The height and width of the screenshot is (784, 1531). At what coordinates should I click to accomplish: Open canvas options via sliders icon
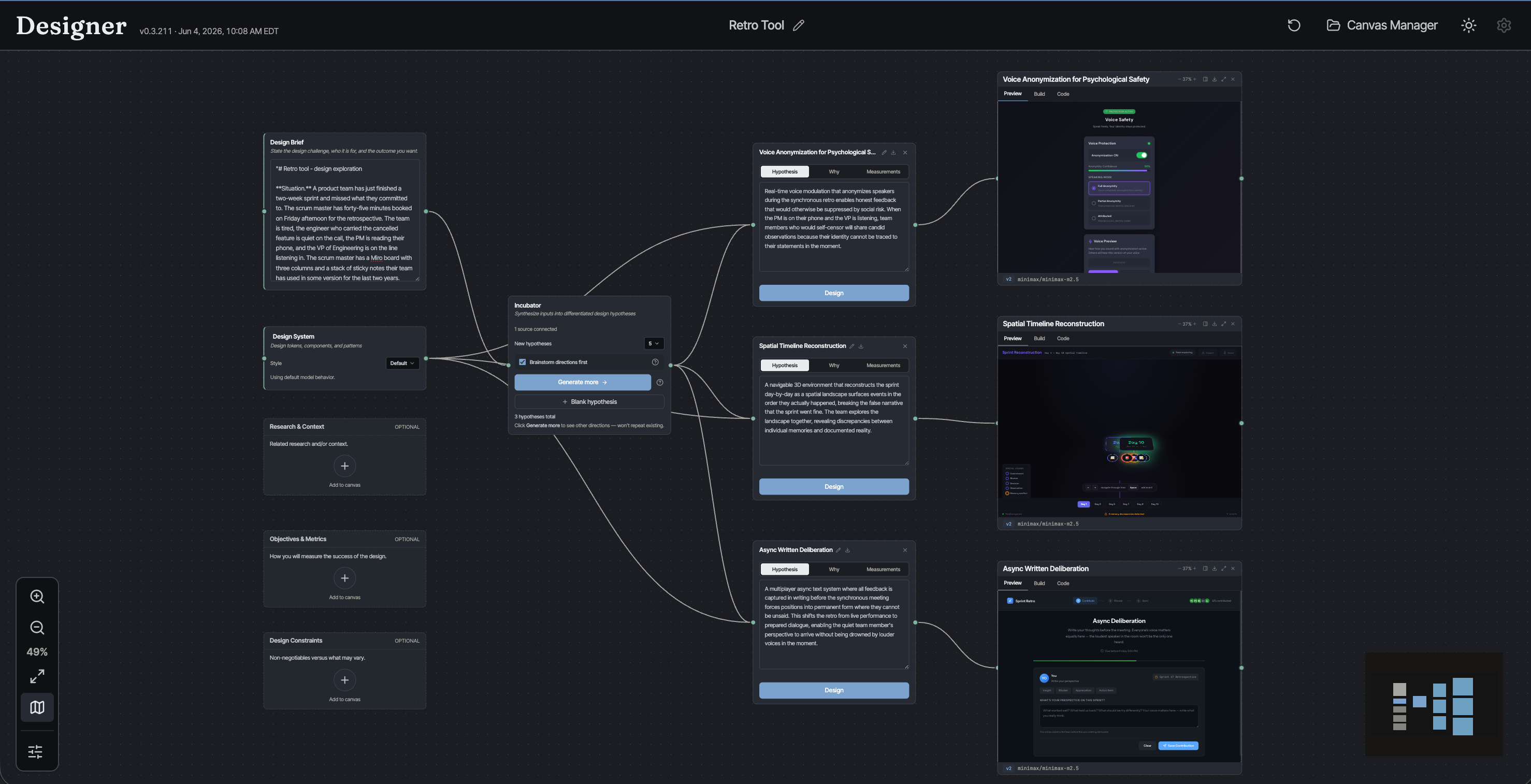[36, 752]
